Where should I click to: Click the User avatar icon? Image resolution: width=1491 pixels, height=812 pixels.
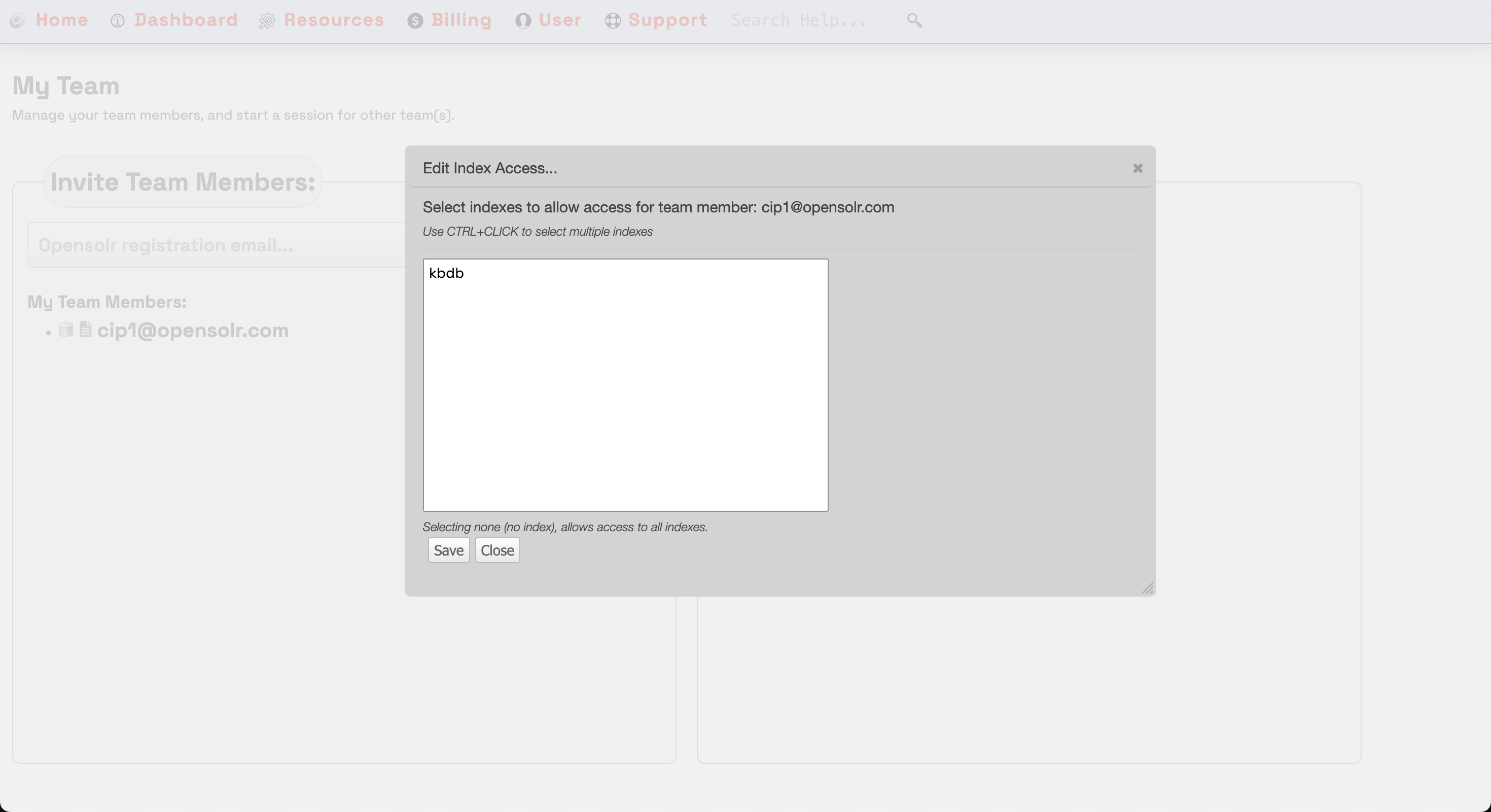pyautogui.click(x=523, y=21)
